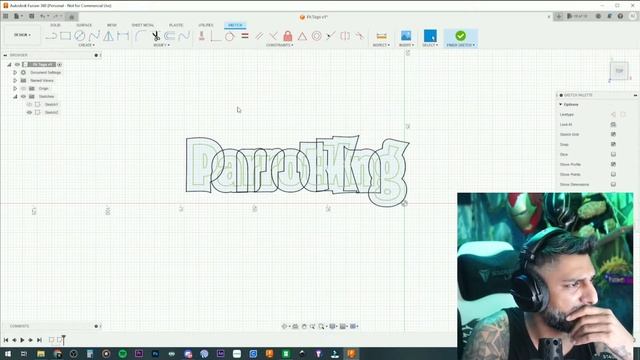The height and width of the screenshot is (360, 640).
Task: Open the Data Panel grid icon
Action: tap(6, 16)
